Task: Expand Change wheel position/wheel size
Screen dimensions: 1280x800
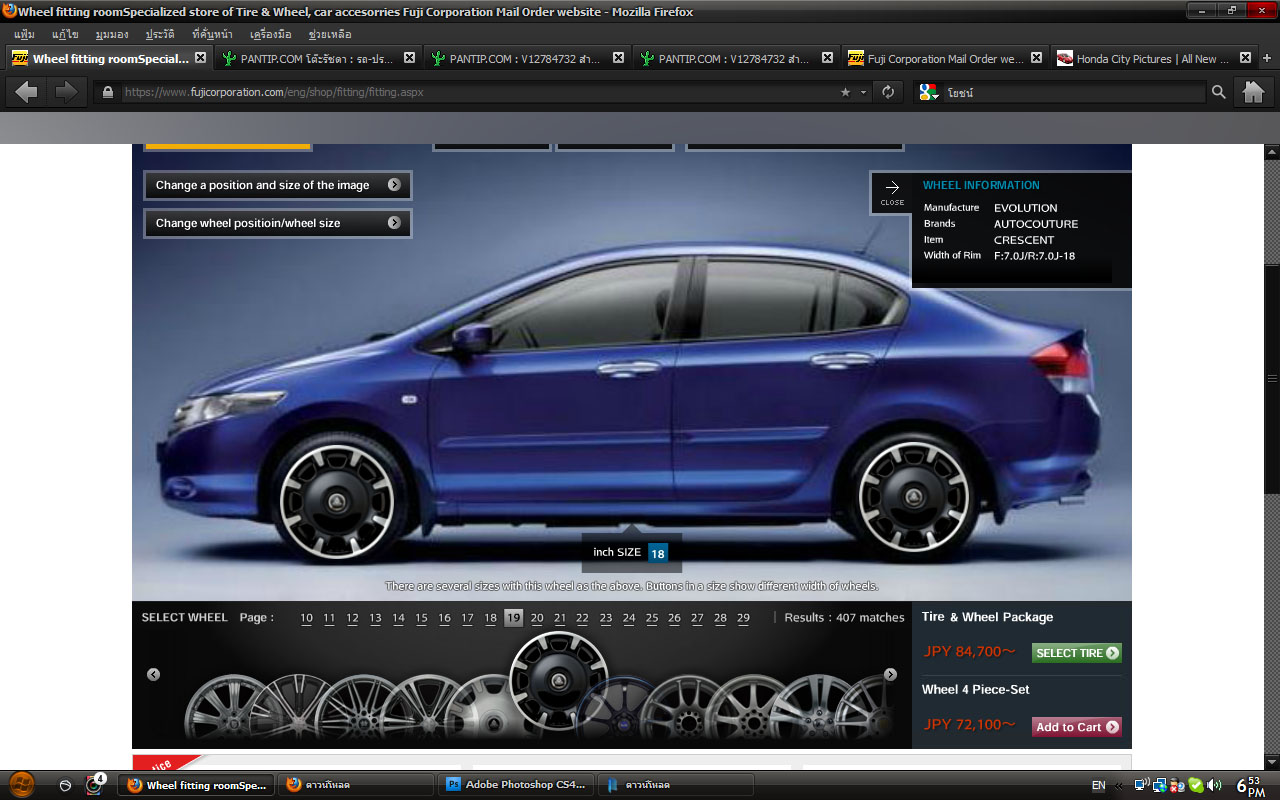Action: tap(278, 223)
